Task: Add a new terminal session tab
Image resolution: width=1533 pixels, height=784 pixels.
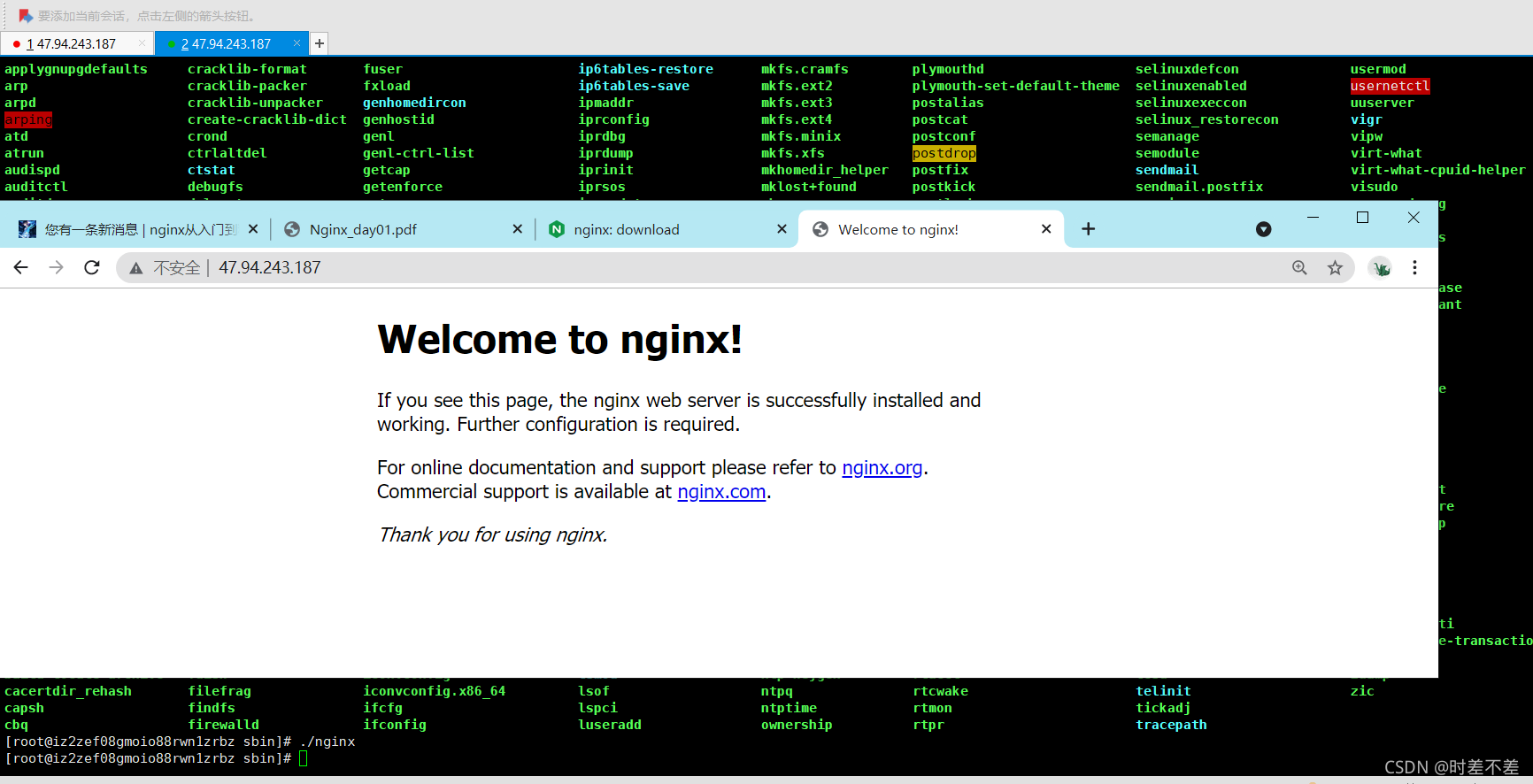Action: pyautogui.click(x=320, y=43)
